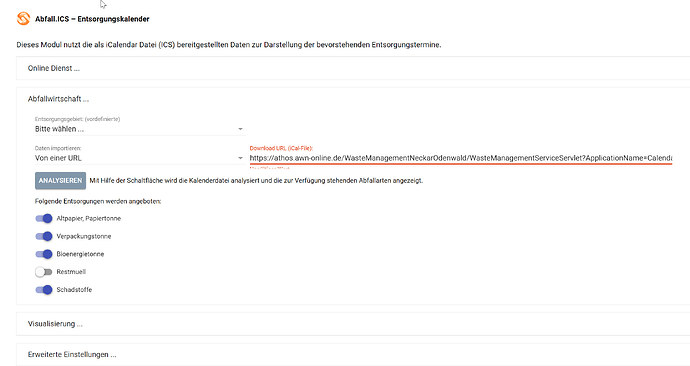Focus the Download URL input field
The height and width of the screenshot is (366, 690).
pos(461,158)
